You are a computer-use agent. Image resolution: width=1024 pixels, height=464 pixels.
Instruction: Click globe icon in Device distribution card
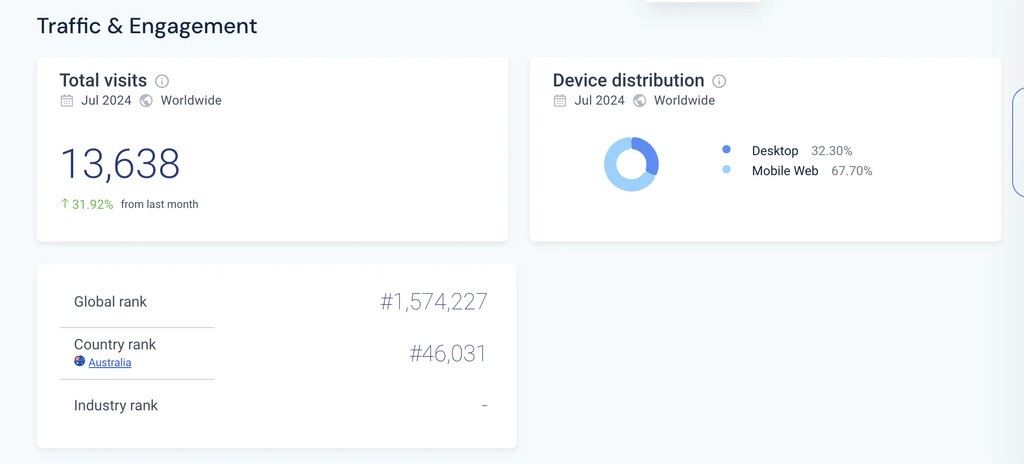pyautogui.click(x=640, y=101)
